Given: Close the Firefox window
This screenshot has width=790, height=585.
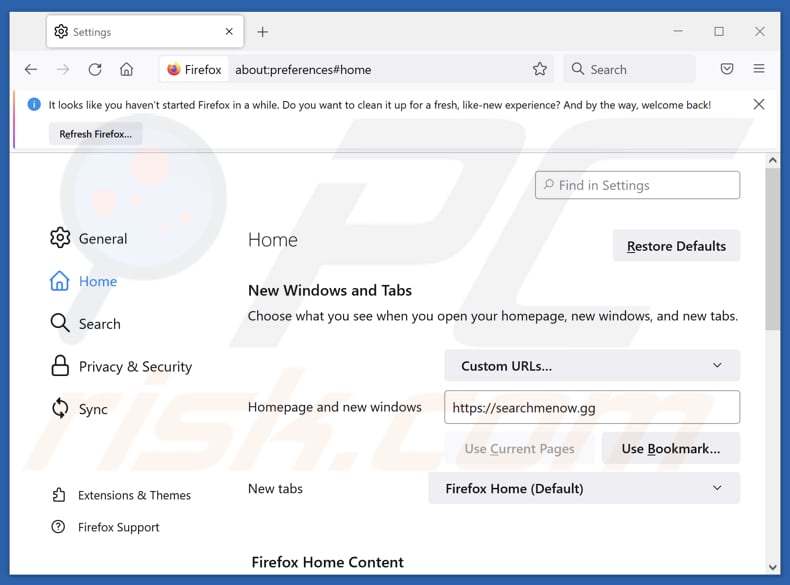Looking at the screenshot, I should (760, 31).
